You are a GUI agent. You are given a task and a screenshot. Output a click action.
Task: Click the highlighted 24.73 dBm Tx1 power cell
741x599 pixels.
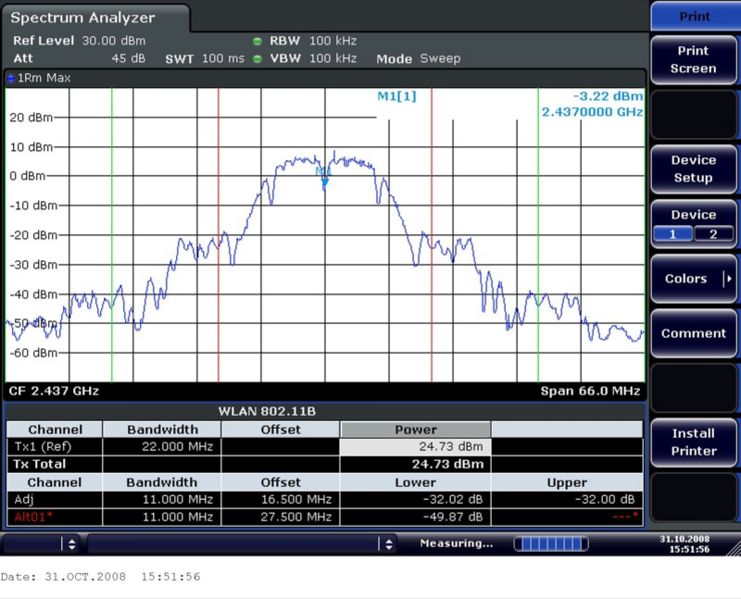point(415,447)
